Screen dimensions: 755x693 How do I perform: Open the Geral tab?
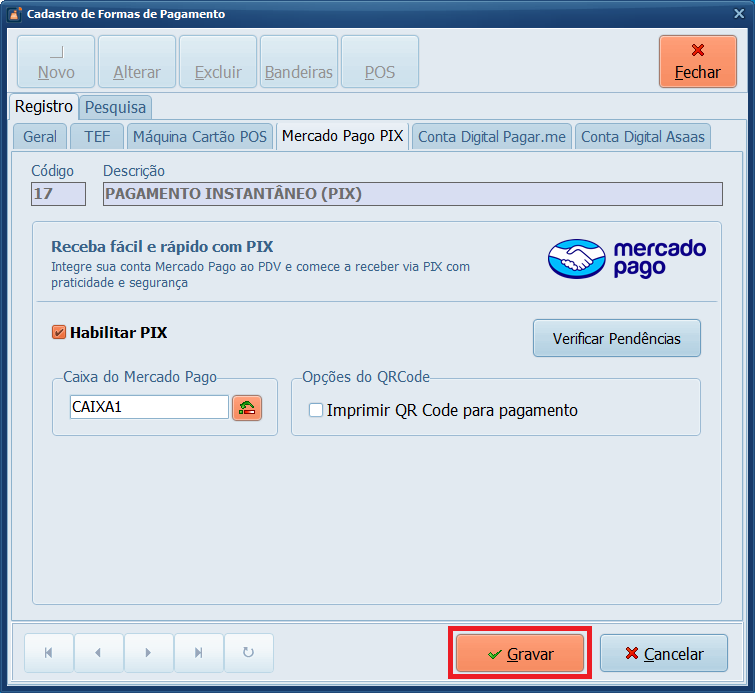coord(40,137)
